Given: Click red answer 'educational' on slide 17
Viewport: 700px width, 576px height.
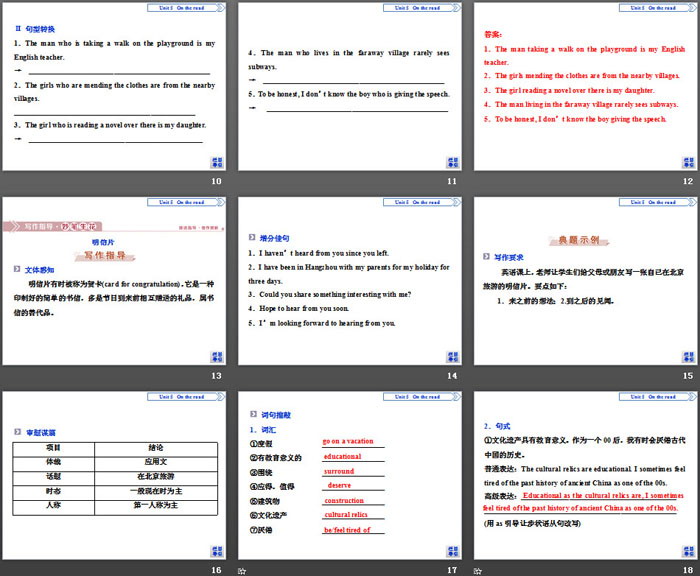Looking at the screenshot, I should (x=342, y=456).
